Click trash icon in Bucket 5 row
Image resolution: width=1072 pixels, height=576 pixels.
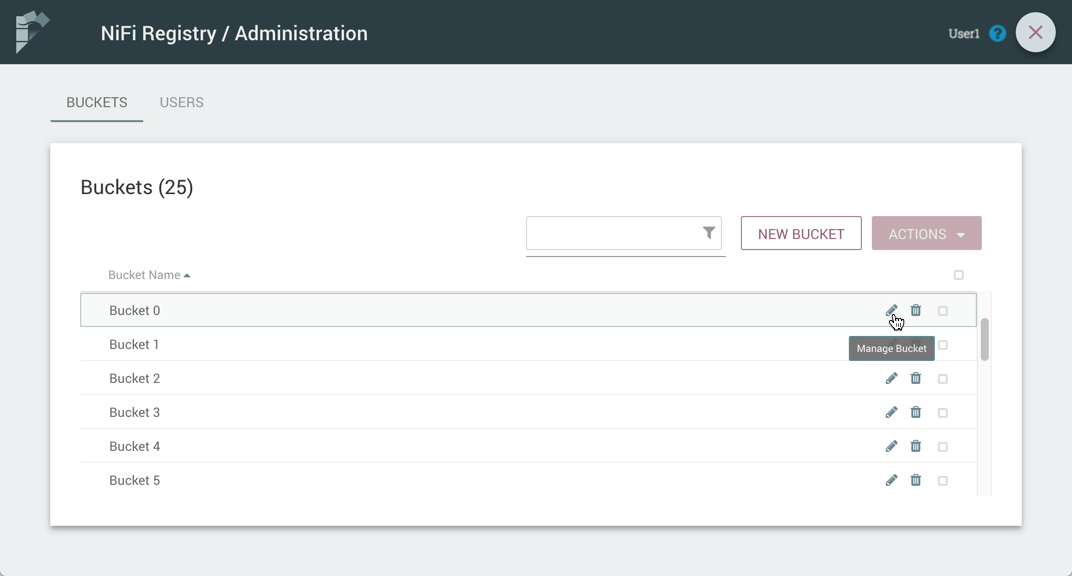915,480
